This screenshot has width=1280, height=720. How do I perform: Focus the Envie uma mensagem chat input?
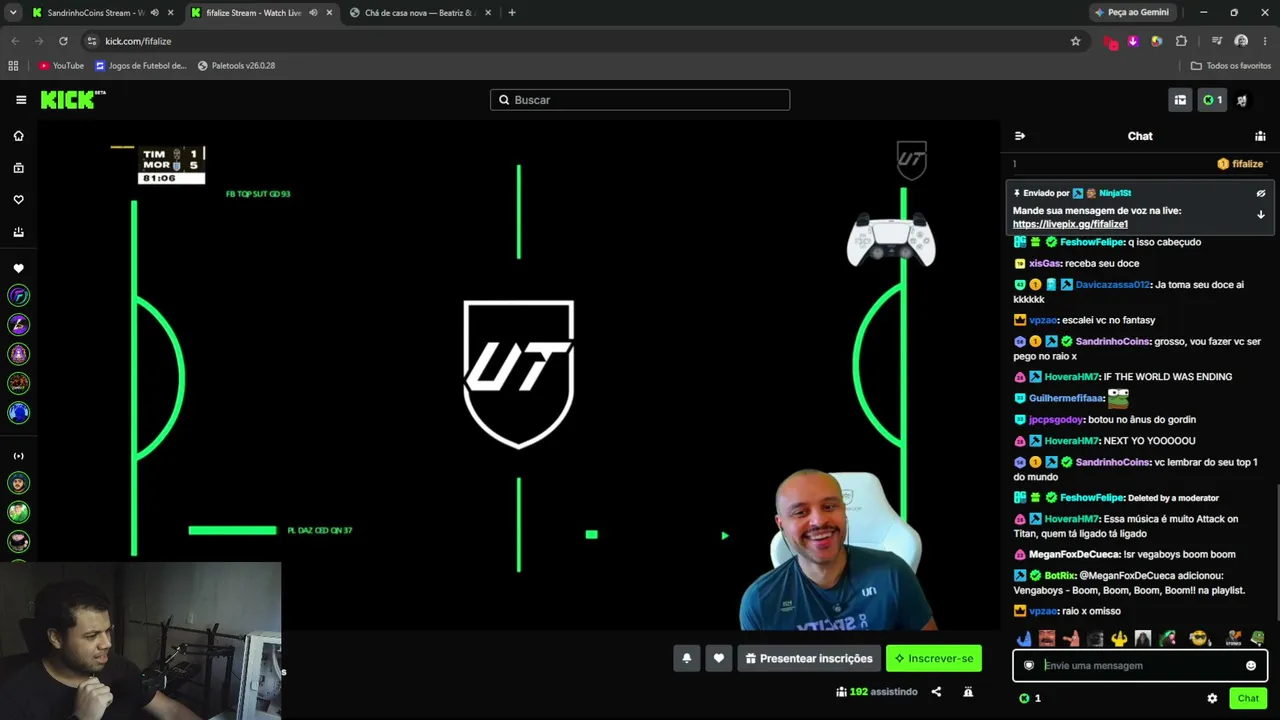[x=1140, y=666]
